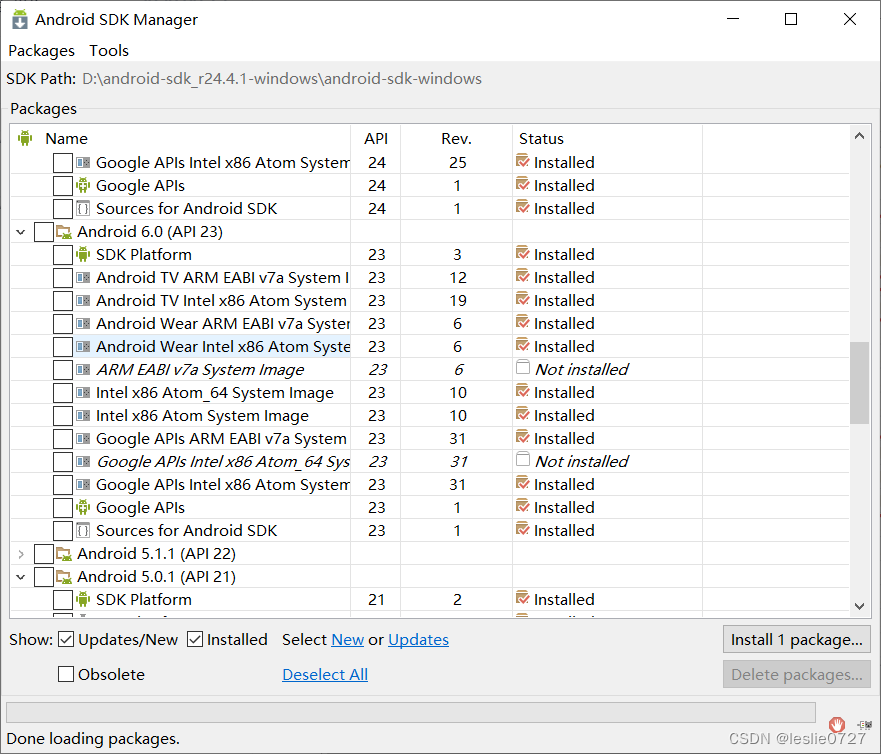Image resolution: width=881 pixels, height=754 pixels.
Task: Click not-installed status icon of ARM EABI v7a System Image
Action: 523,367
